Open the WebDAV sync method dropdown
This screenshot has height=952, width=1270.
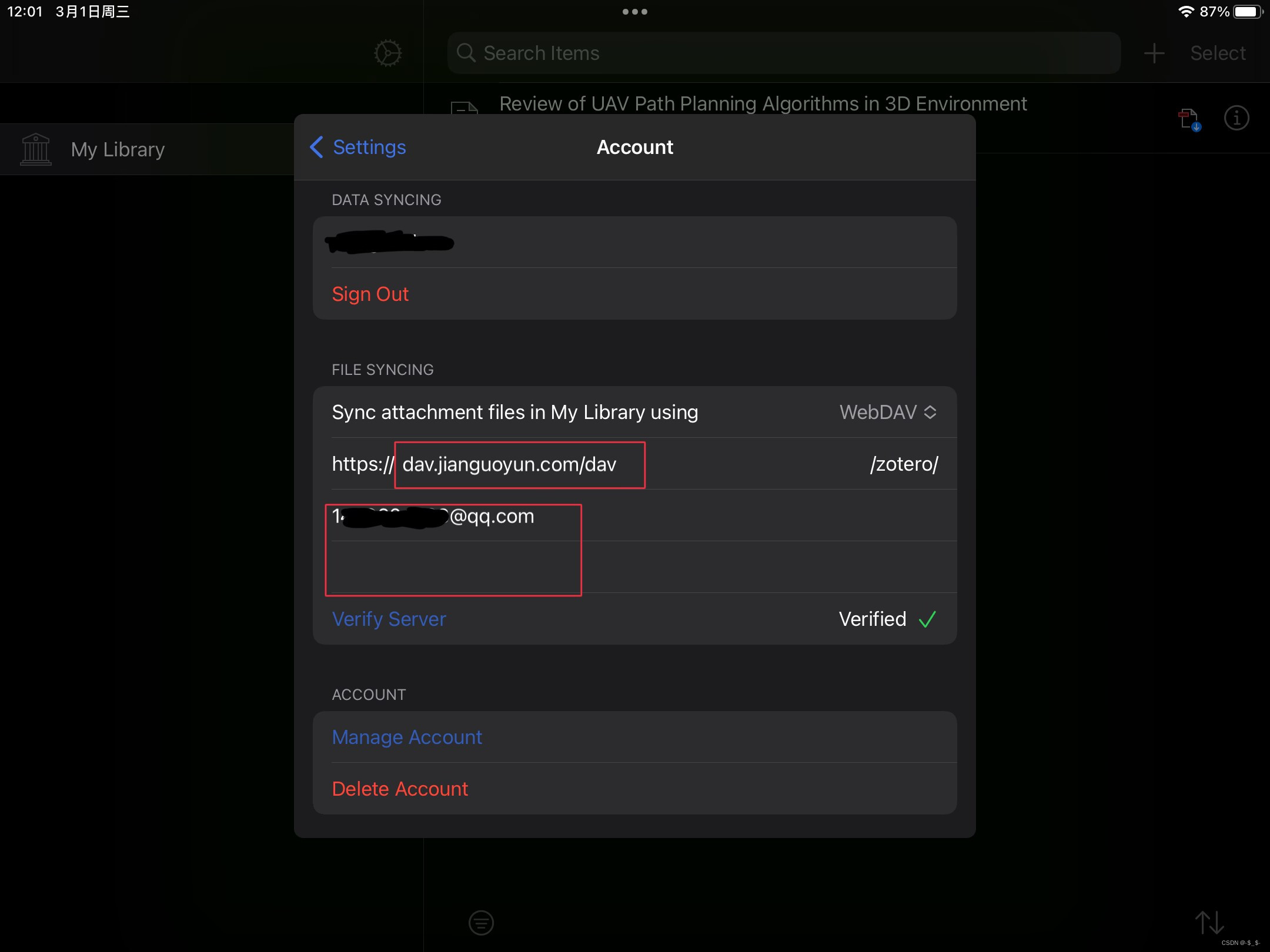point(888,413)
